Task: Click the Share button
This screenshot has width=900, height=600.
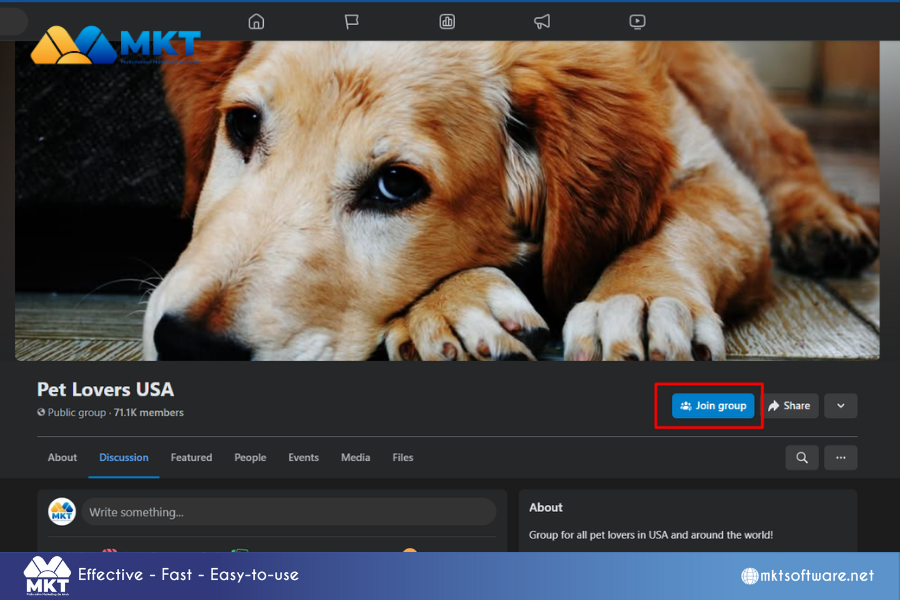Action: 790,406
